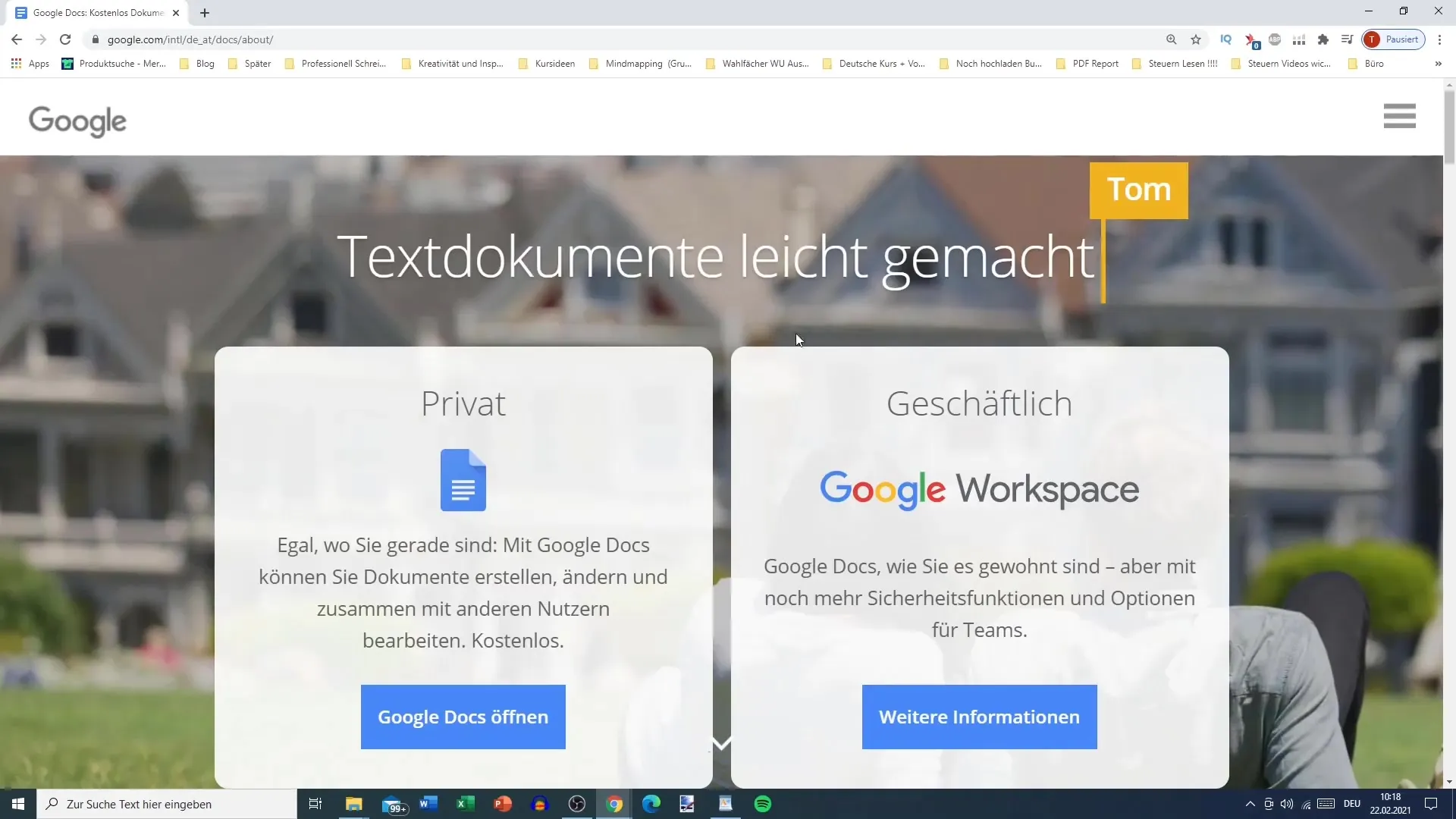1456x819 pixels.
Task: Open Microsoft Edge from the taskbar
Action: [x=651, y=804]
